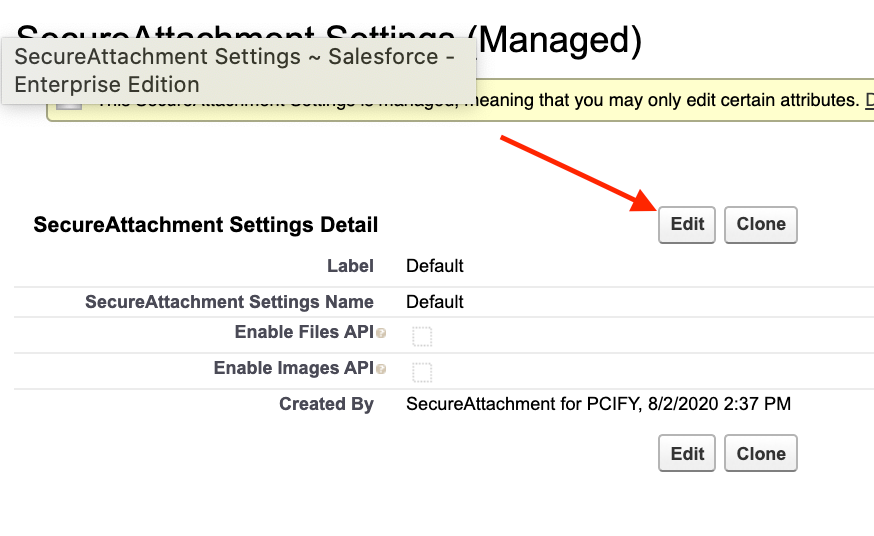This screenshot has height=536, width=874.
Task: Open help icon beside Enable Files API
Action: coord(381,333)
